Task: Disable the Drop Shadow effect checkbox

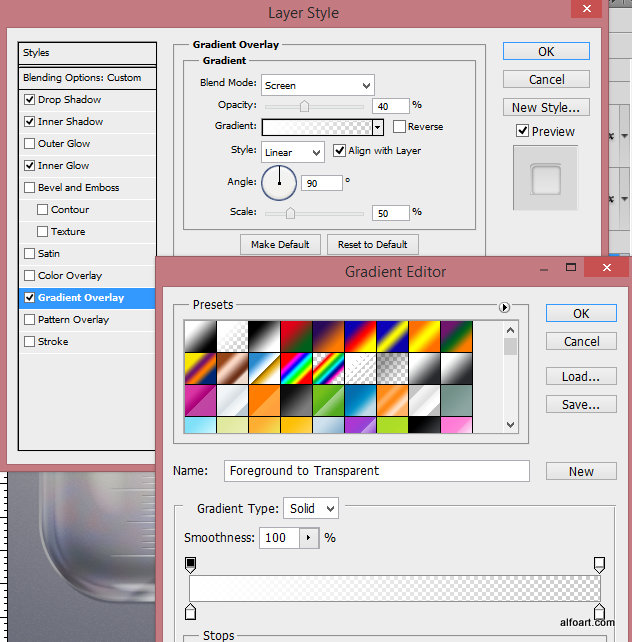Action: (29, 100)
